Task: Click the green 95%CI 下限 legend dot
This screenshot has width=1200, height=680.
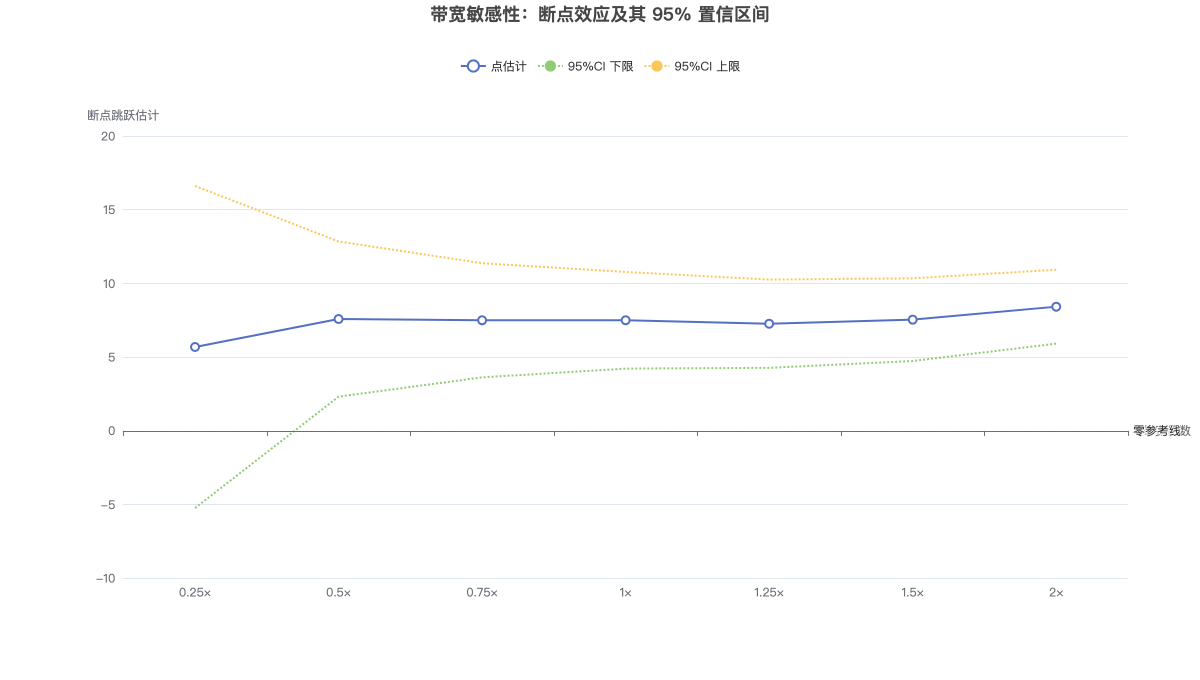Action: [x=550, y=66]
